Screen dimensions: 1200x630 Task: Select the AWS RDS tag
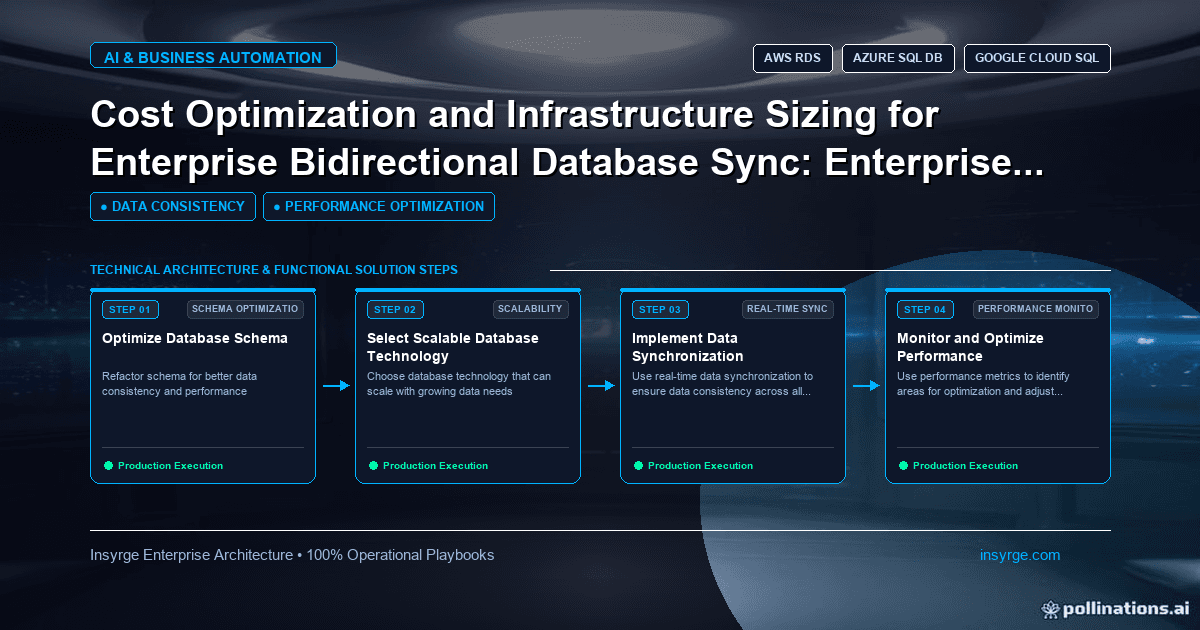tap(793, 58)
